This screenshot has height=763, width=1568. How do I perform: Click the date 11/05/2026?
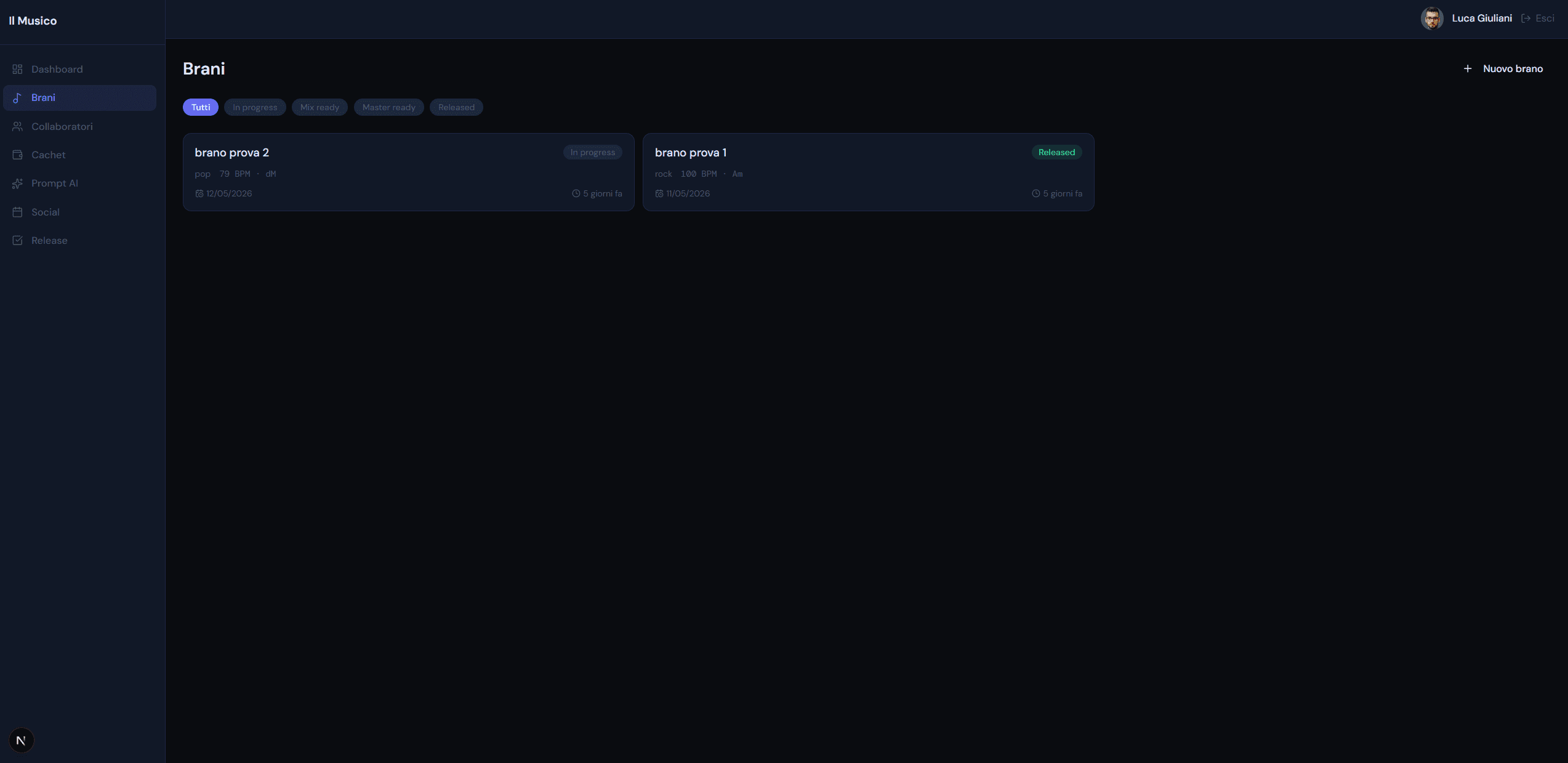[688, 193]
